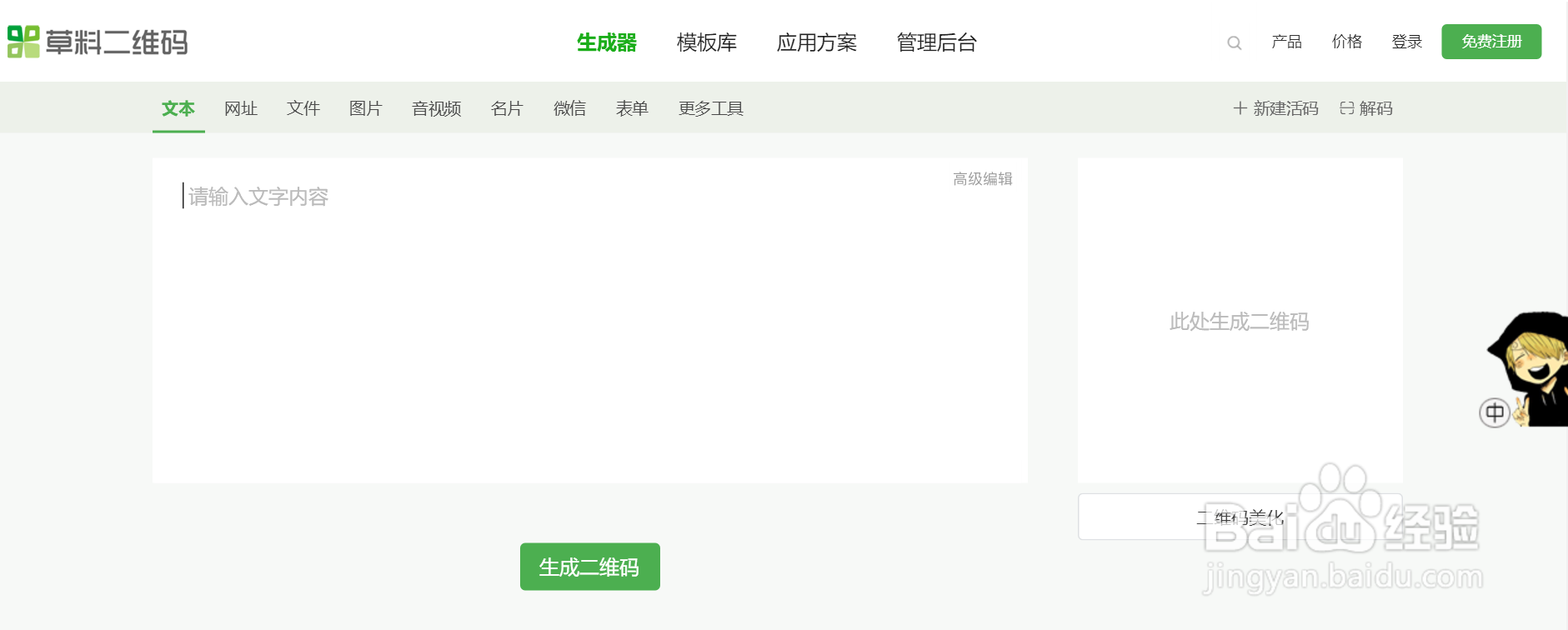The height and width of the screenshot is (630, 1568).
Task: Open the 模板库 top menu
Action: [x=707, y=42]
